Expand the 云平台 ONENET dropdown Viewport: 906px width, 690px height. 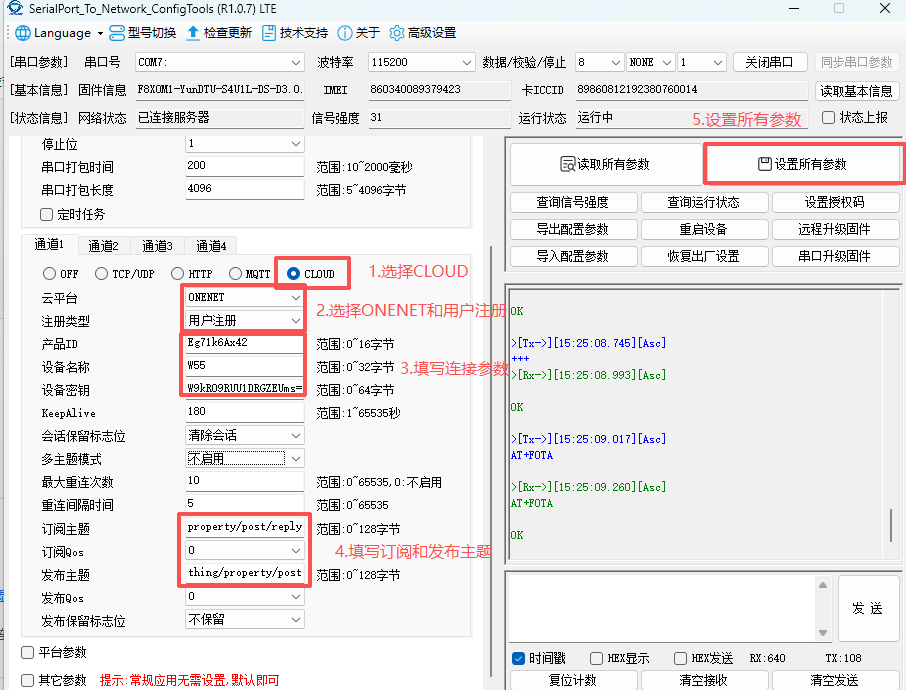point(296,298)
